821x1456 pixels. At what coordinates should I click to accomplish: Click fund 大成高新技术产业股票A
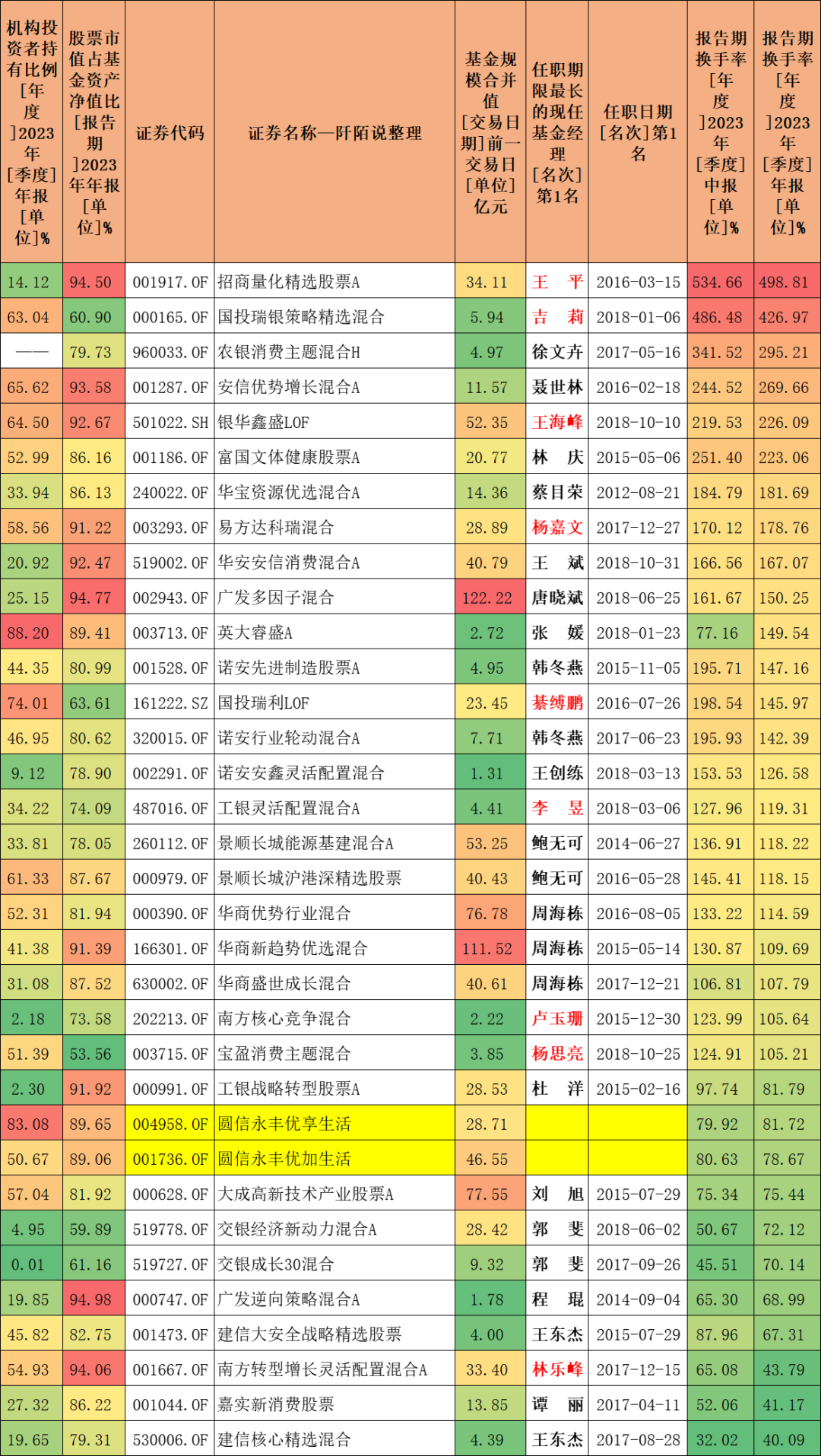point(306,1194)
